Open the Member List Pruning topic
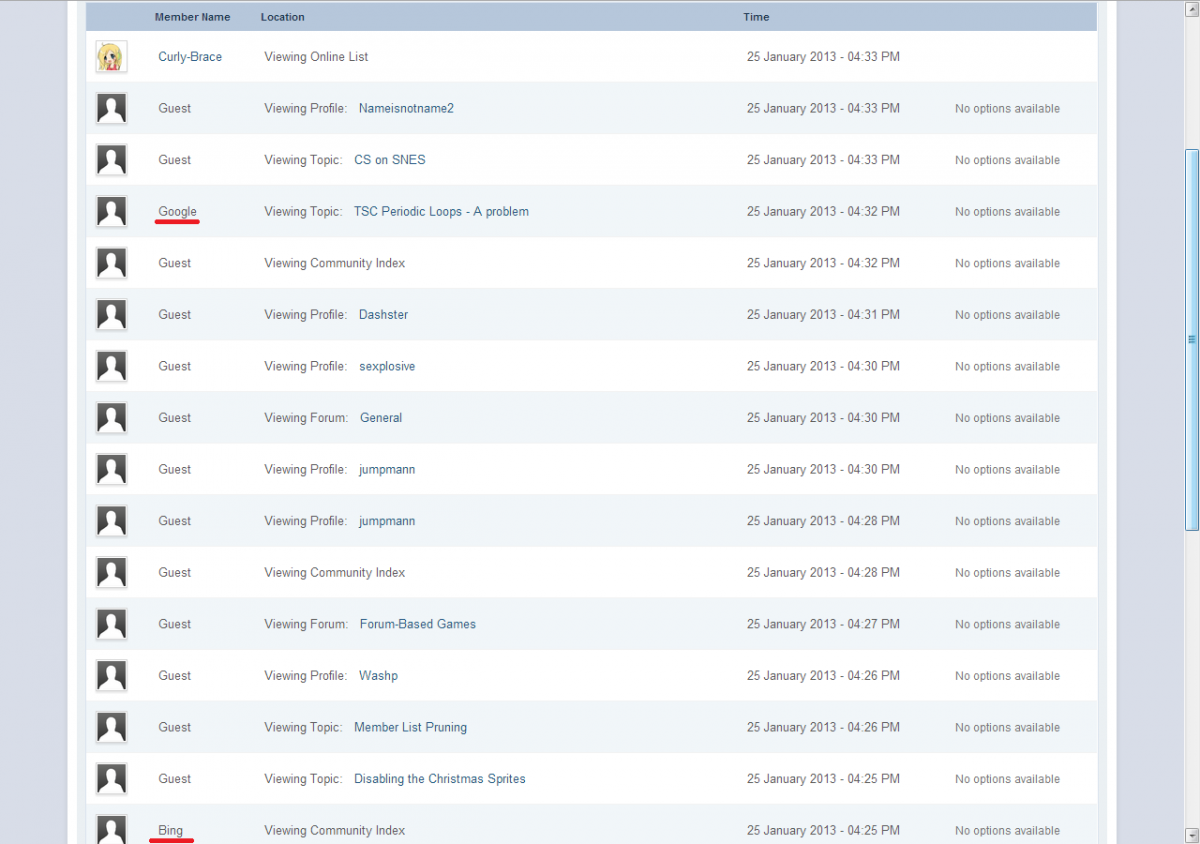This screenshot has height=844, width=1200. tap(410, 727)
